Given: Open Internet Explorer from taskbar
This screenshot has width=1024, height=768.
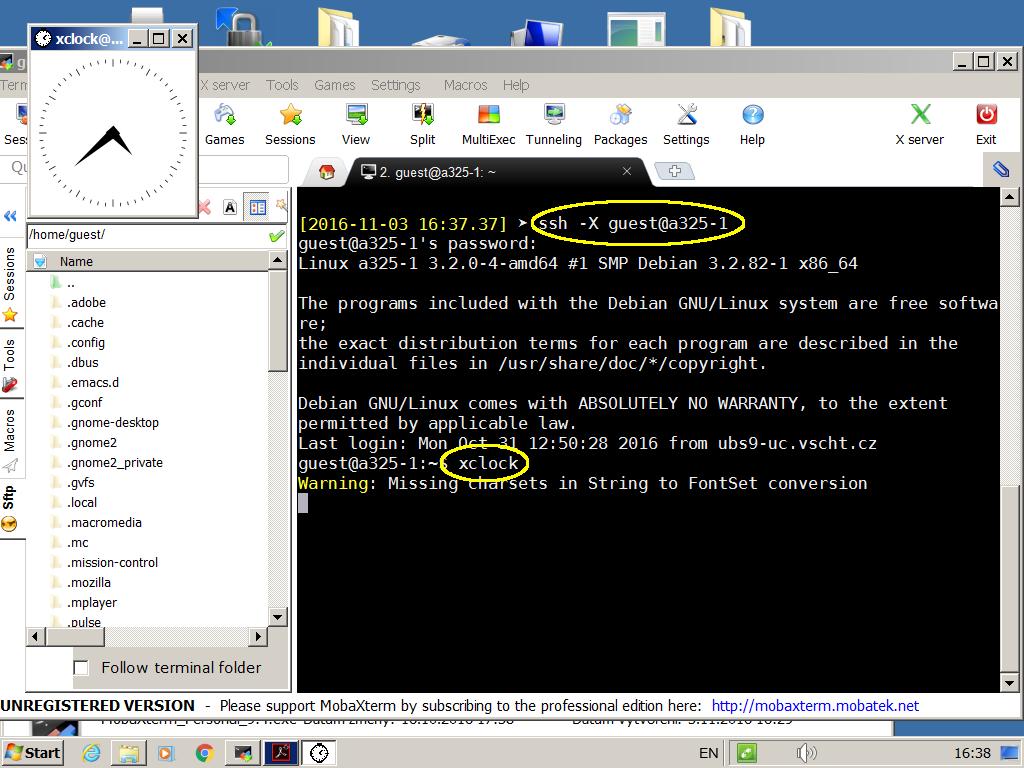Looking at the screenshot, I should (91, 753).
